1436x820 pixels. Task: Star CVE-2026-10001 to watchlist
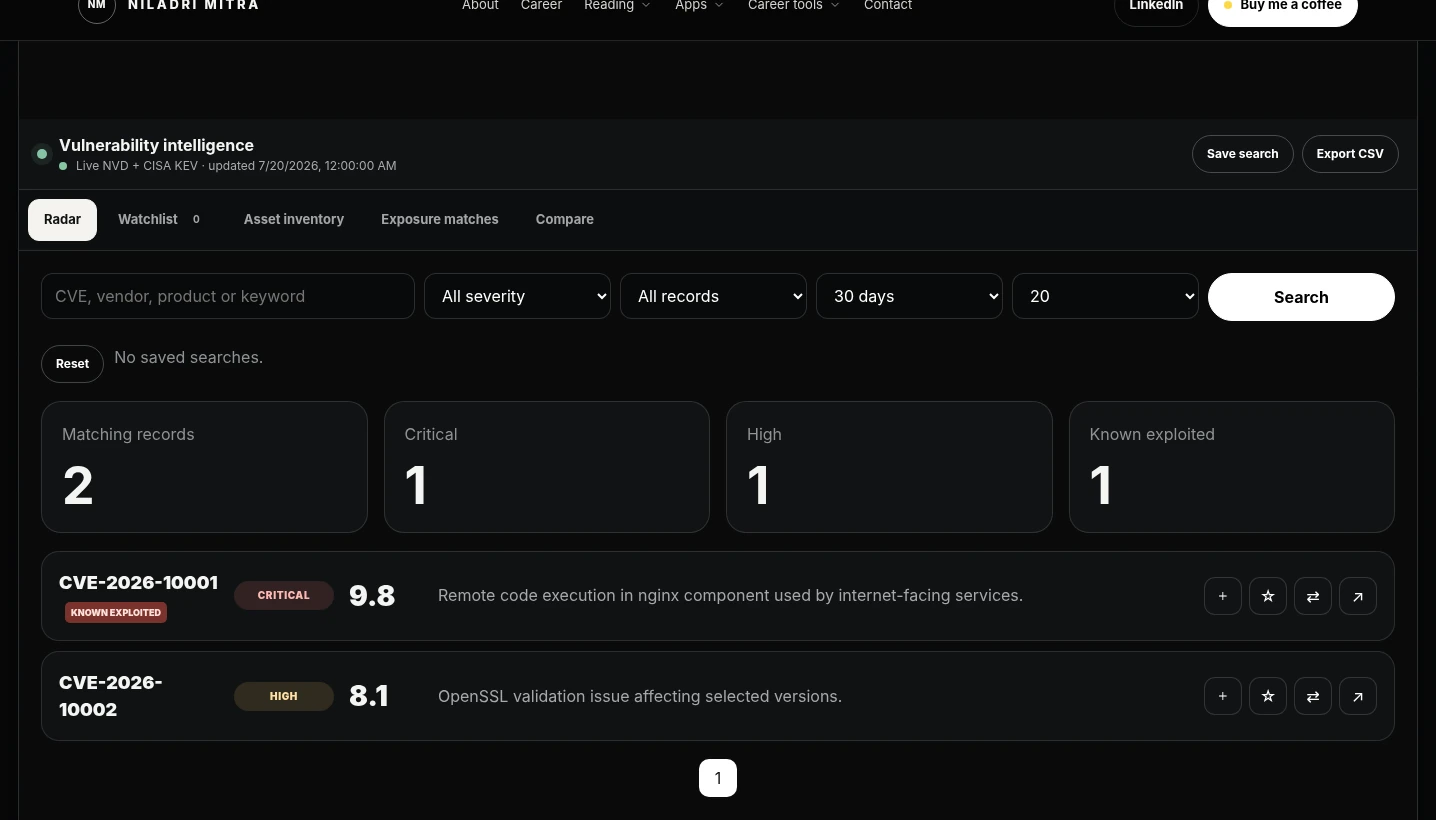(x=1267, y=596)
